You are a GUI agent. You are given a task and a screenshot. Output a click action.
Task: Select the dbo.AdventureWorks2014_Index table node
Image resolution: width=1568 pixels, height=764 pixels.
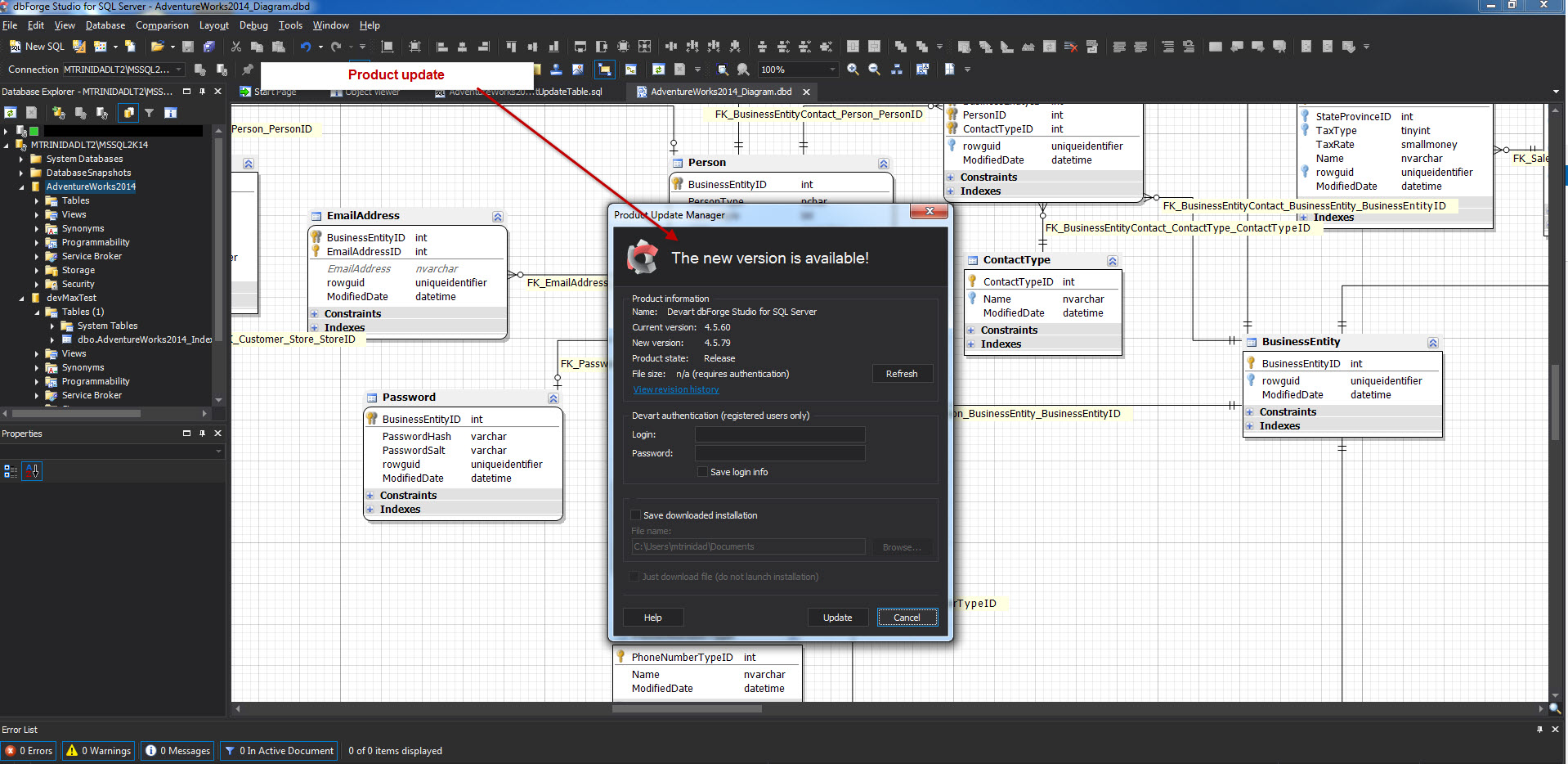(145, 339)
